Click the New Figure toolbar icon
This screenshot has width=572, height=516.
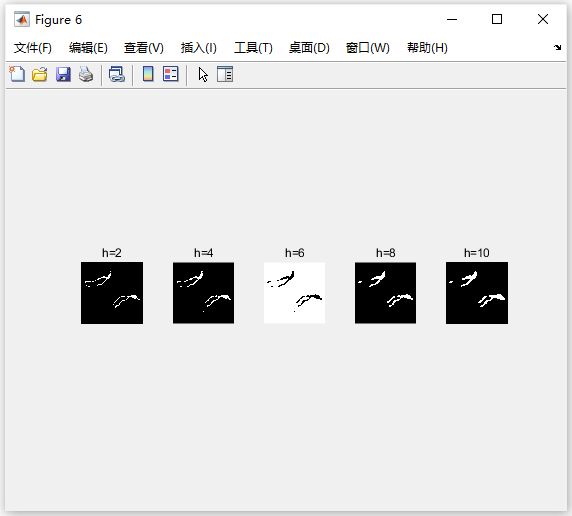(17, 74)
